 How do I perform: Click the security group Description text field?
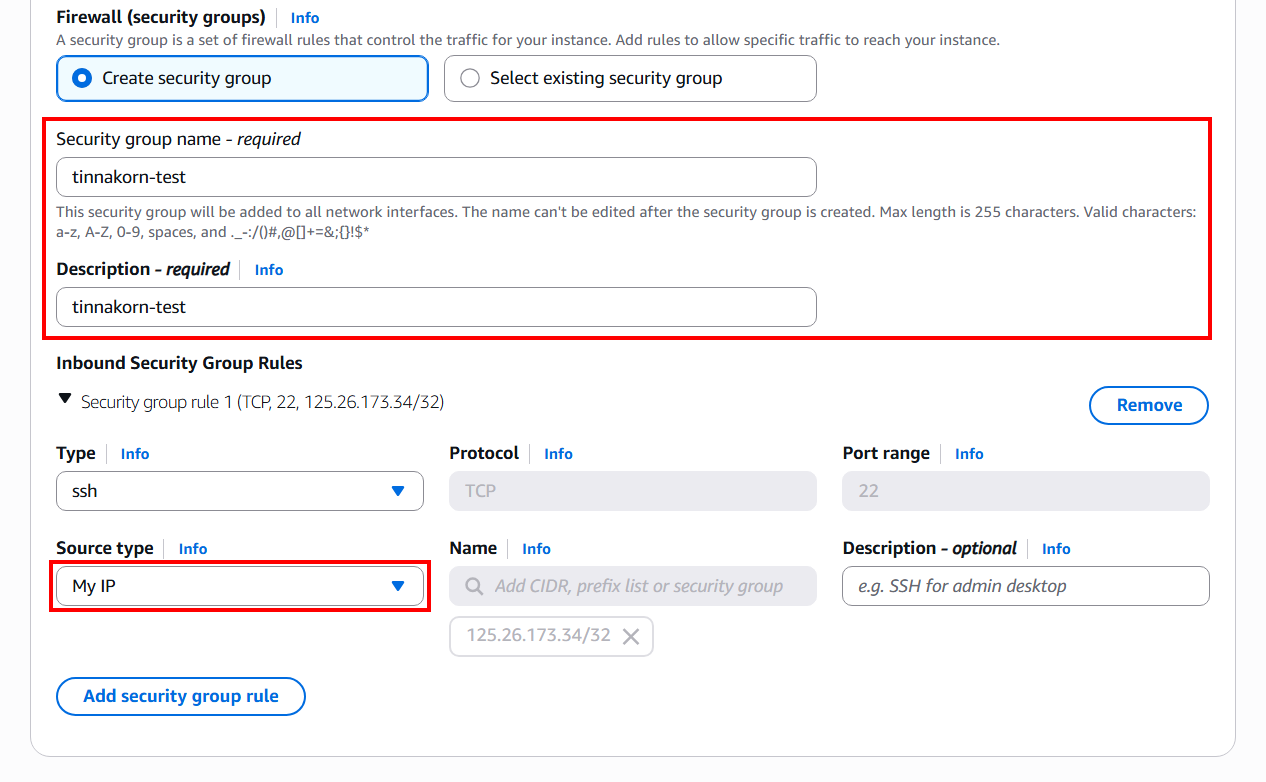tap(436, 307)
